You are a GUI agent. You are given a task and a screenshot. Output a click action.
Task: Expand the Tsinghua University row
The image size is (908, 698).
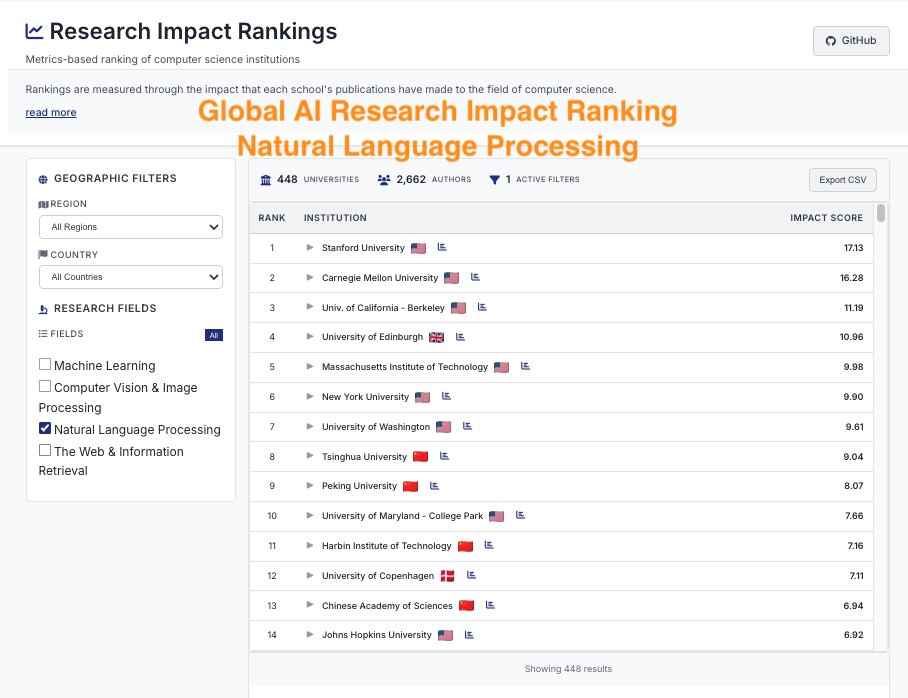310,456
